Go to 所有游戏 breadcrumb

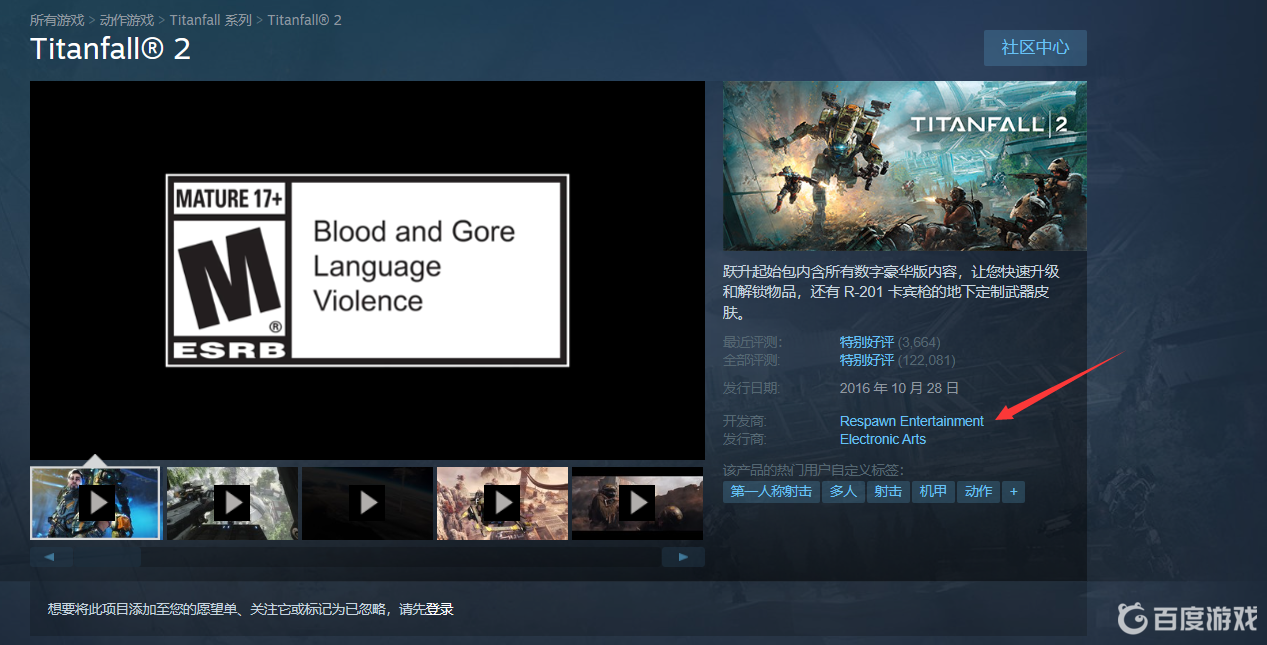point(57,20)
